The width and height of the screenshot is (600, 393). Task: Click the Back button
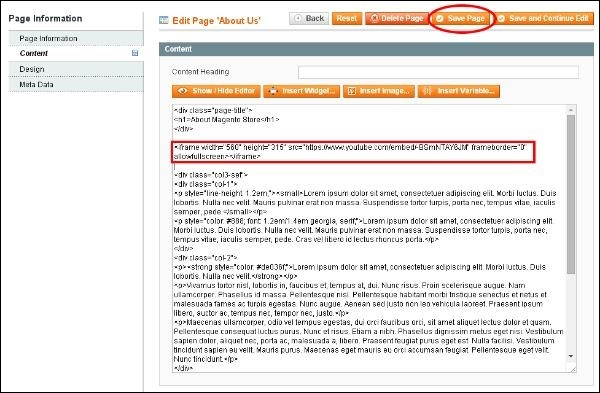coord(309,18)
